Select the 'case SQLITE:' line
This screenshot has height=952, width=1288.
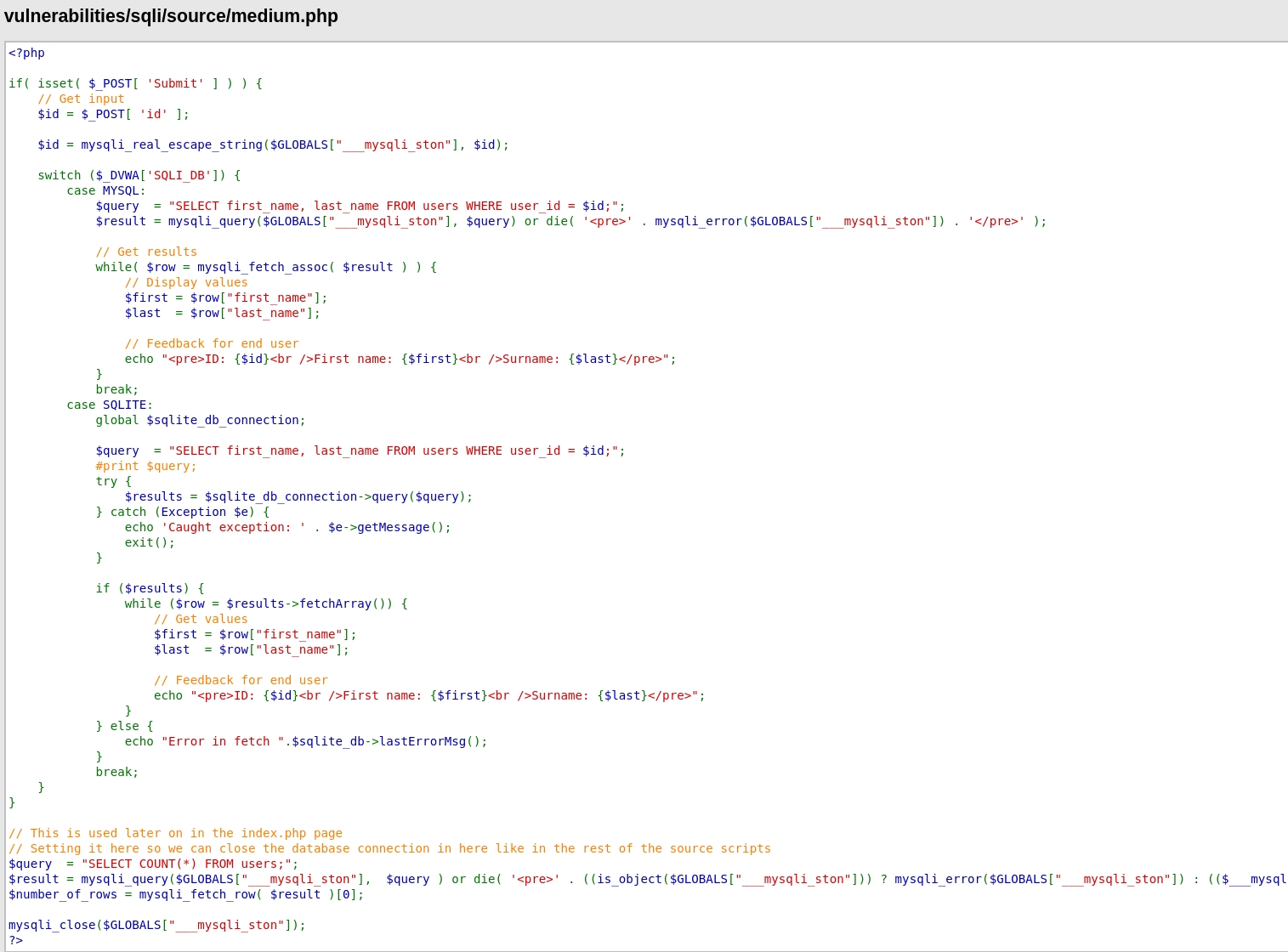110,405
